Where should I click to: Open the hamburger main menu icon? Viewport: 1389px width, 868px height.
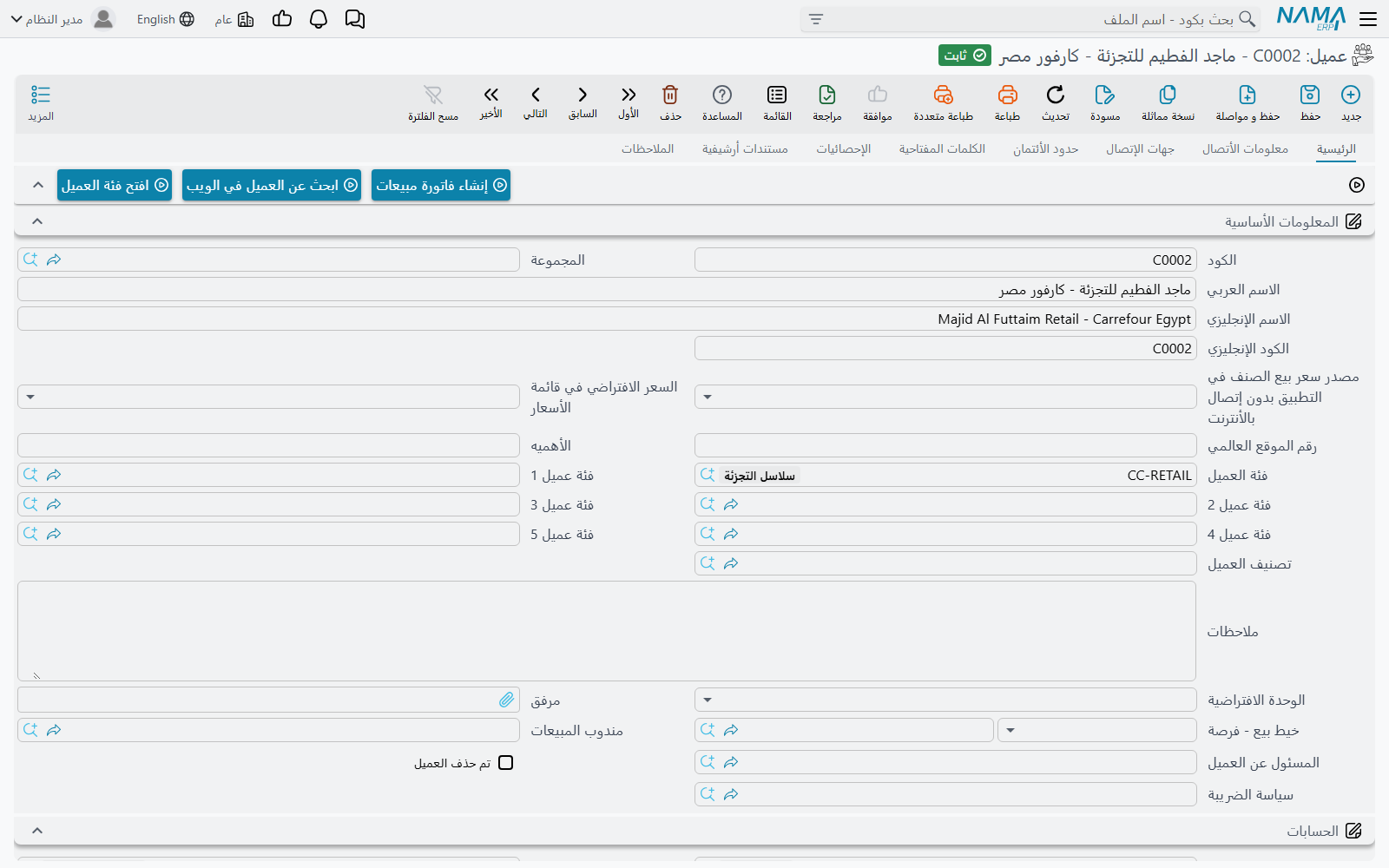pos(1368,19)
